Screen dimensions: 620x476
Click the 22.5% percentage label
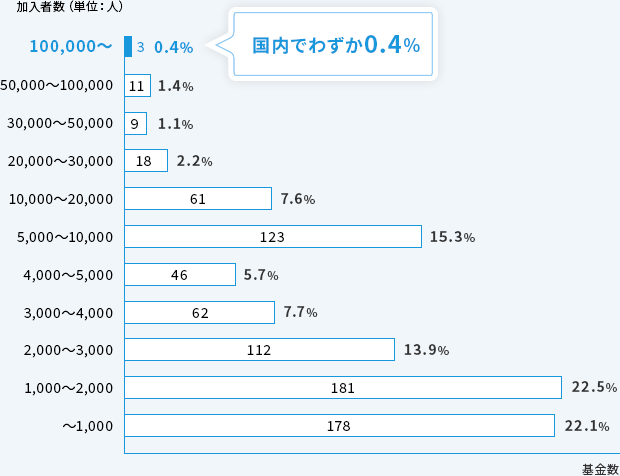click(593, 387)
